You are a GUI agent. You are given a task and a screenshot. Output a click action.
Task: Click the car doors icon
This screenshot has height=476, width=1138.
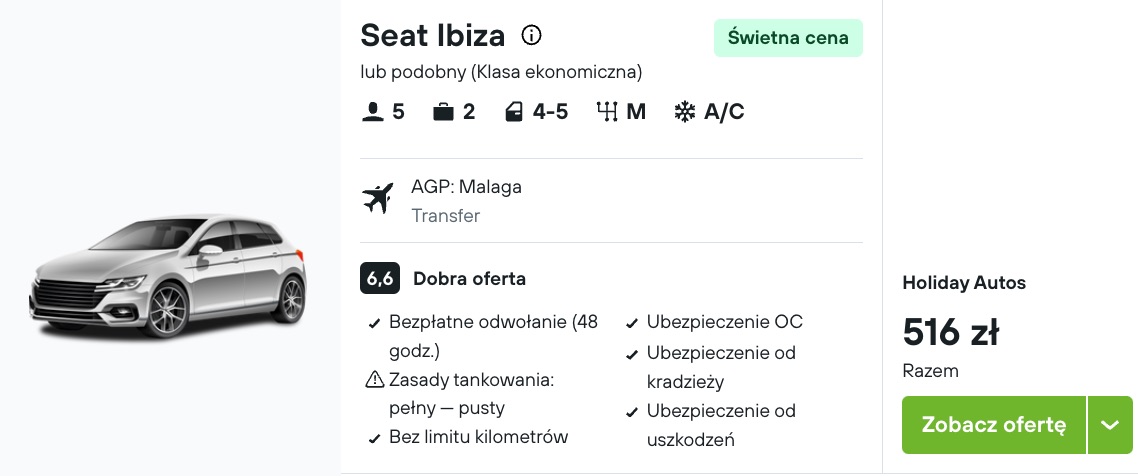(514, 112)
